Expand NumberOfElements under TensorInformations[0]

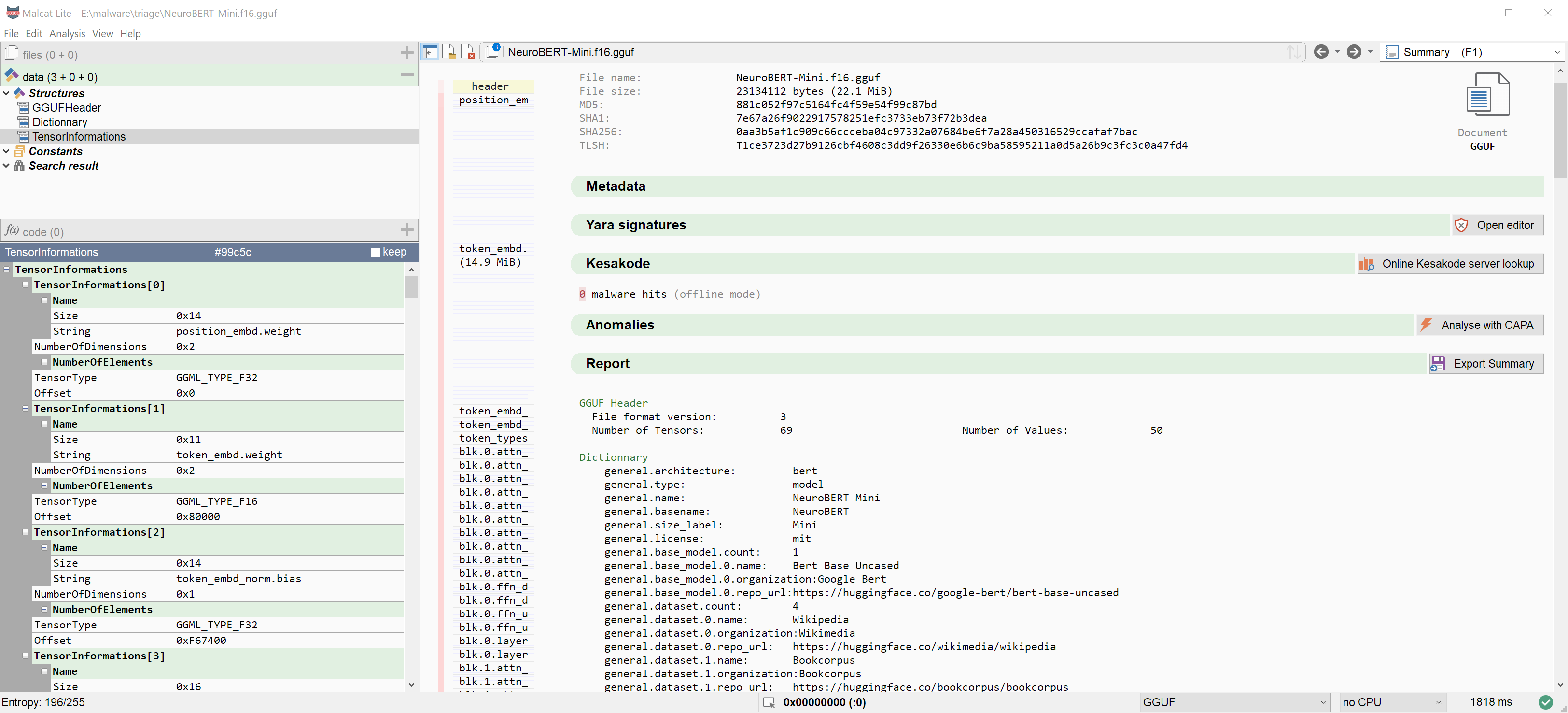(44, 362)
